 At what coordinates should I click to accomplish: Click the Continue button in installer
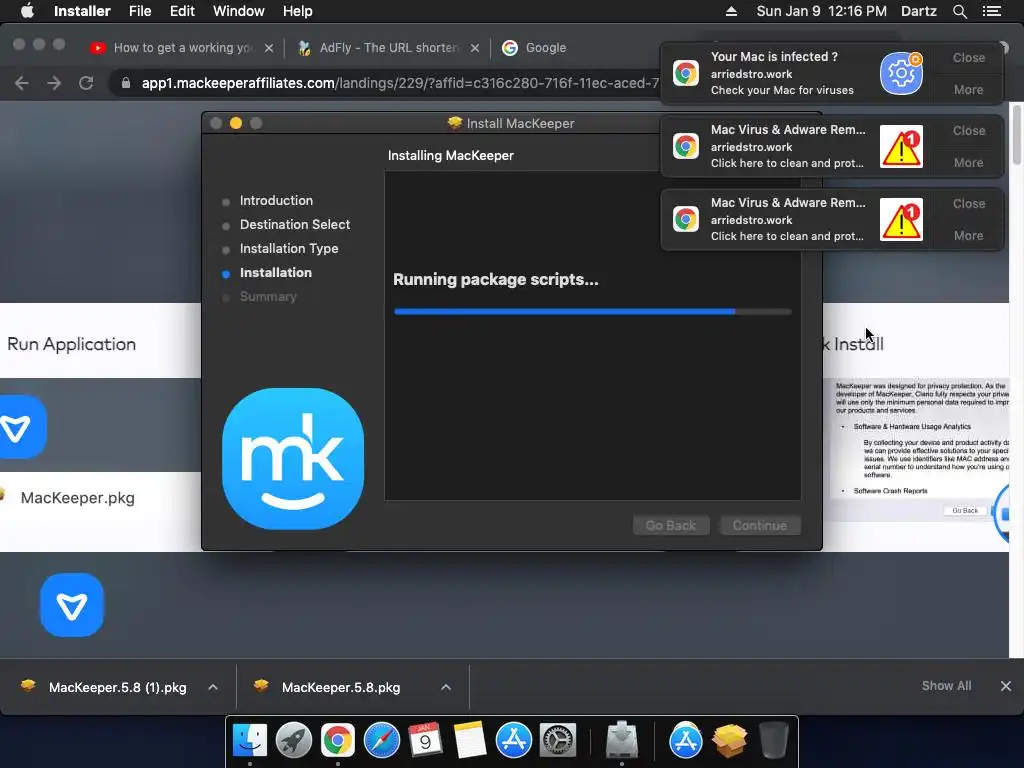(760, 526)
